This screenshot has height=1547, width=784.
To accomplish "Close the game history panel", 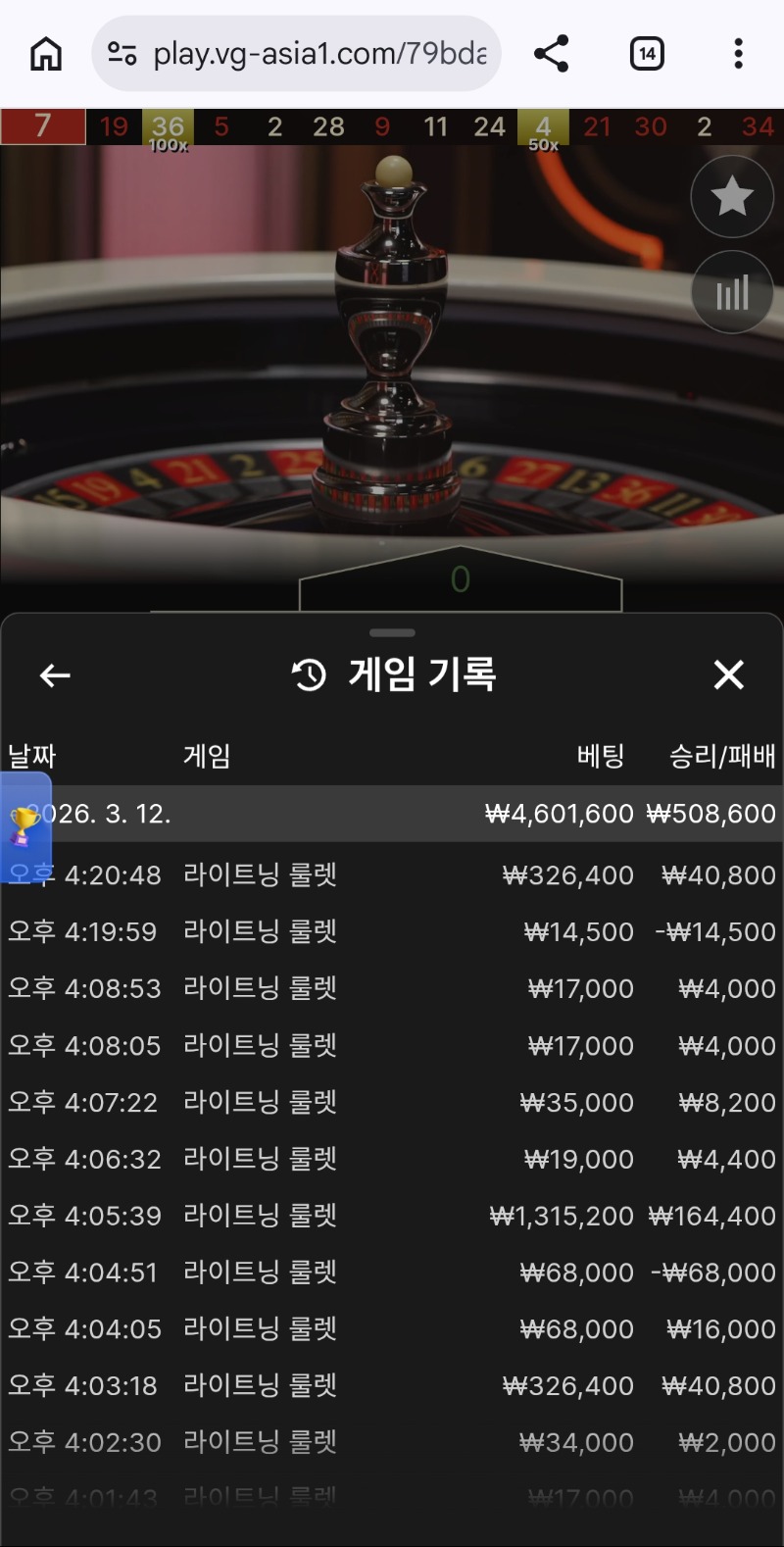I will [728, 674].
